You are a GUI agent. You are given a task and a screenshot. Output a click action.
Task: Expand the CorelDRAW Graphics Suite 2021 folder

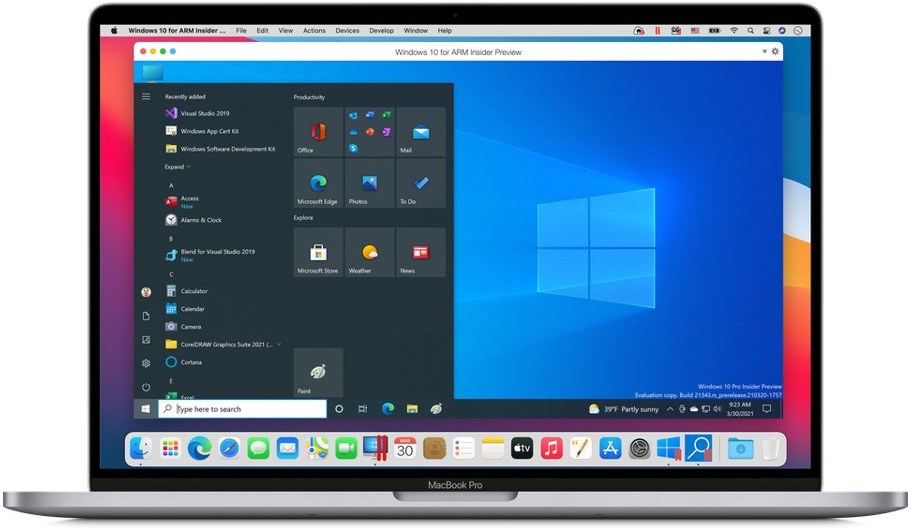[278, 344]
